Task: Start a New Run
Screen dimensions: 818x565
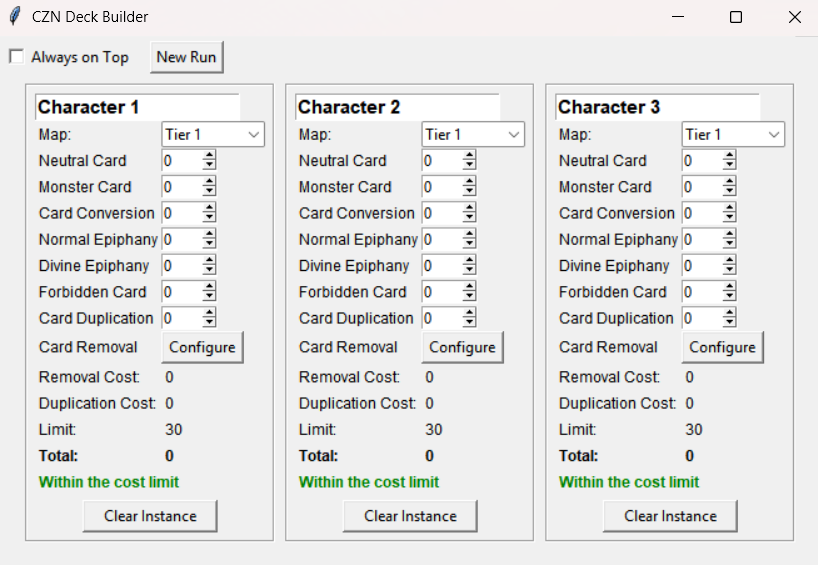Action: [186, 57]
